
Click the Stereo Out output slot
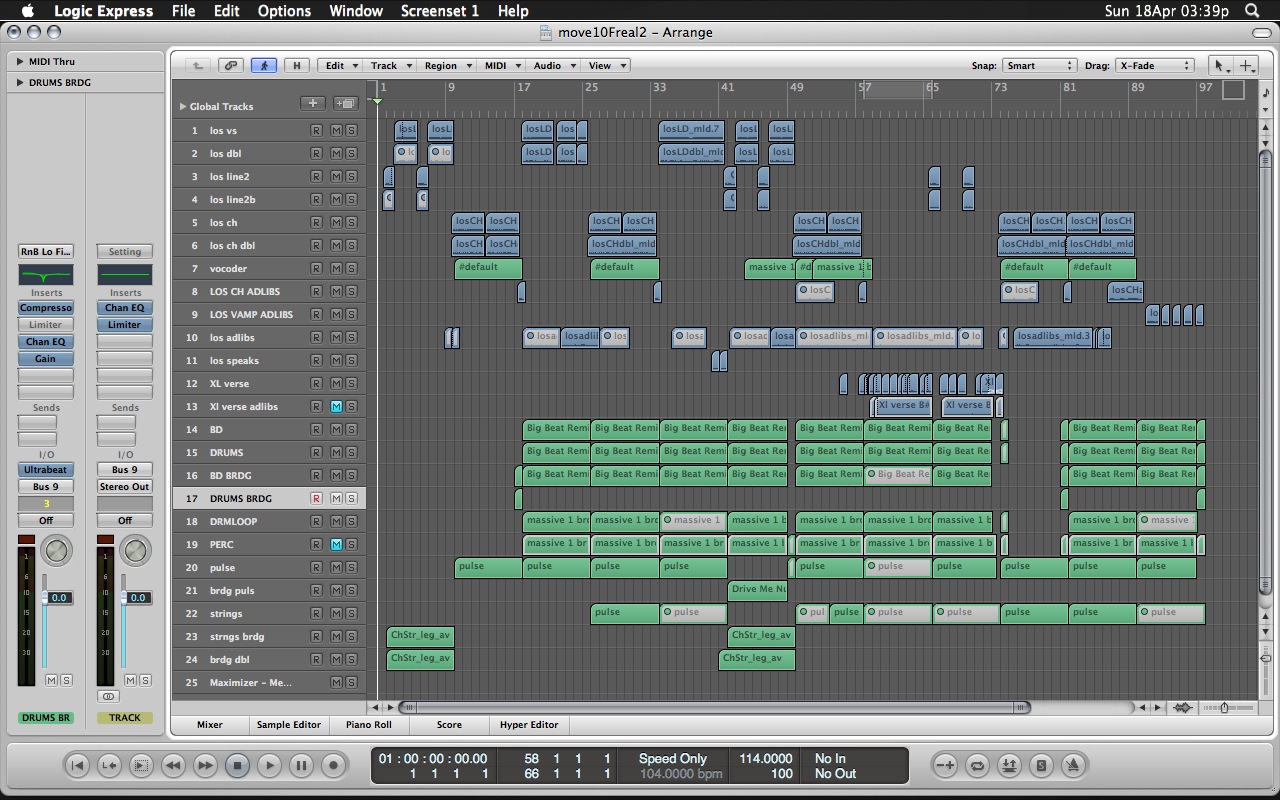[125, 487]
